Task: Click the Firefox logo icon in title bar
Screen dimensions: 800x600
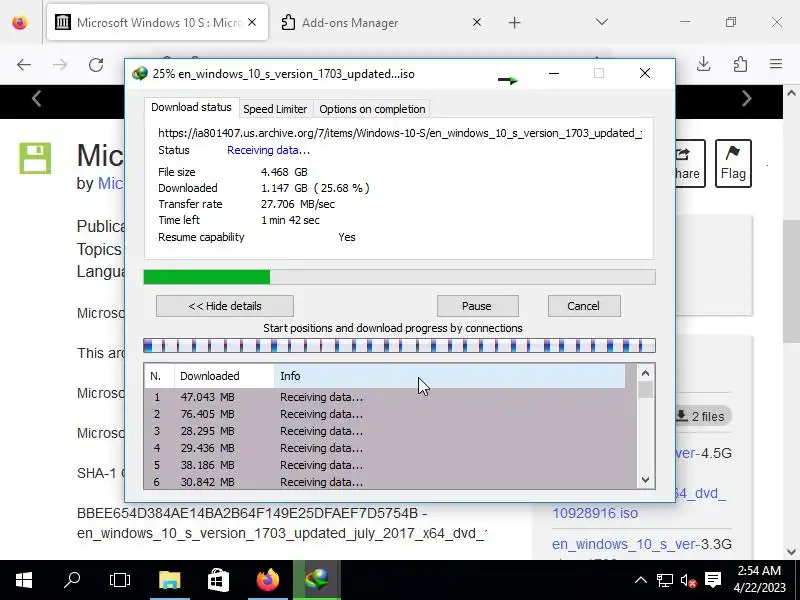Action: tap(20, 22)
